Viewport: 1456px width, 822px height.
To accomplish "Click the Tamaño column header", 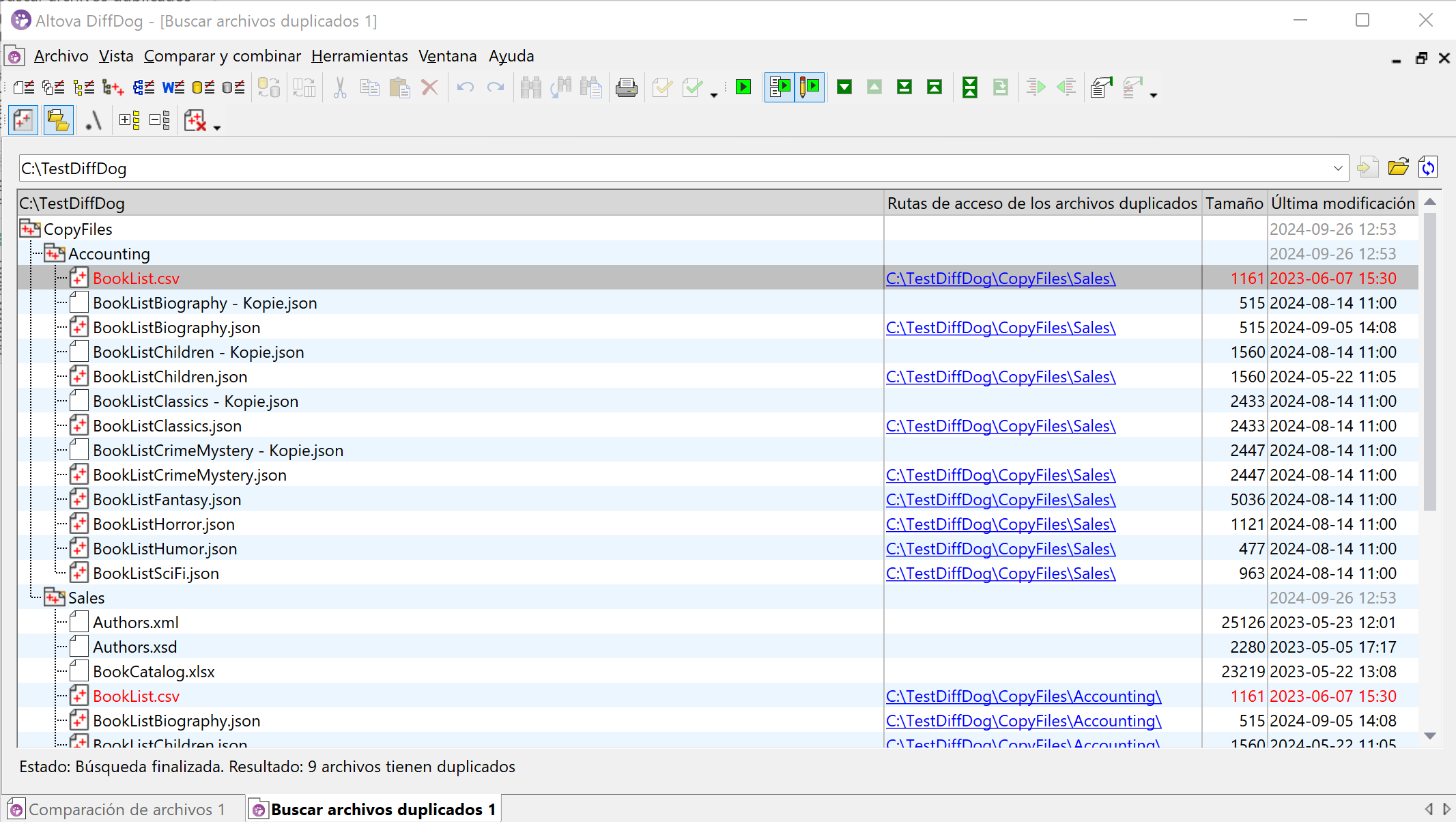I will (1234, 203).
